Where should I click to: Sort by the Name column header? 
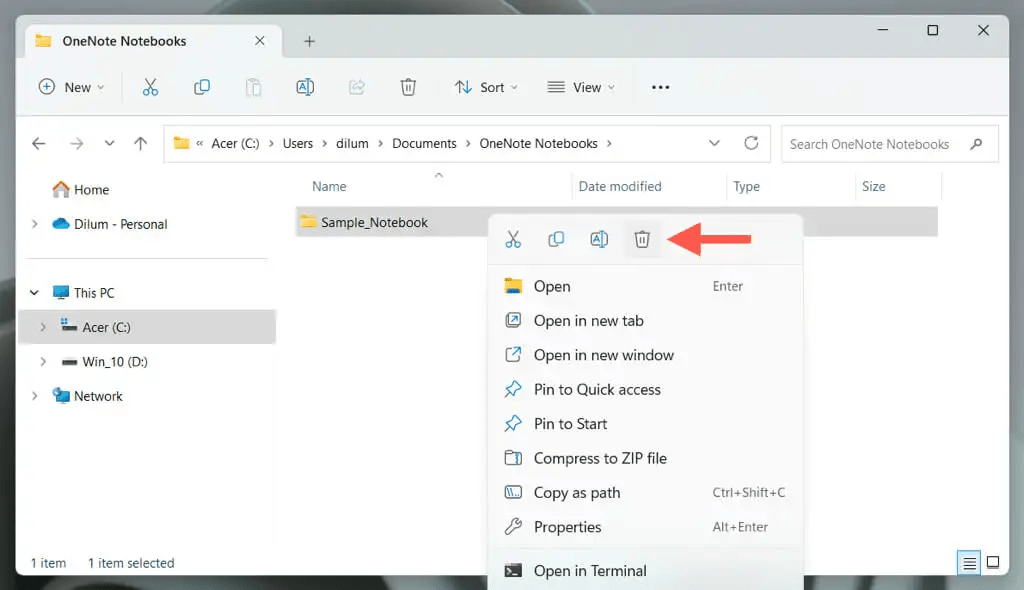click(x=329, y=186)
